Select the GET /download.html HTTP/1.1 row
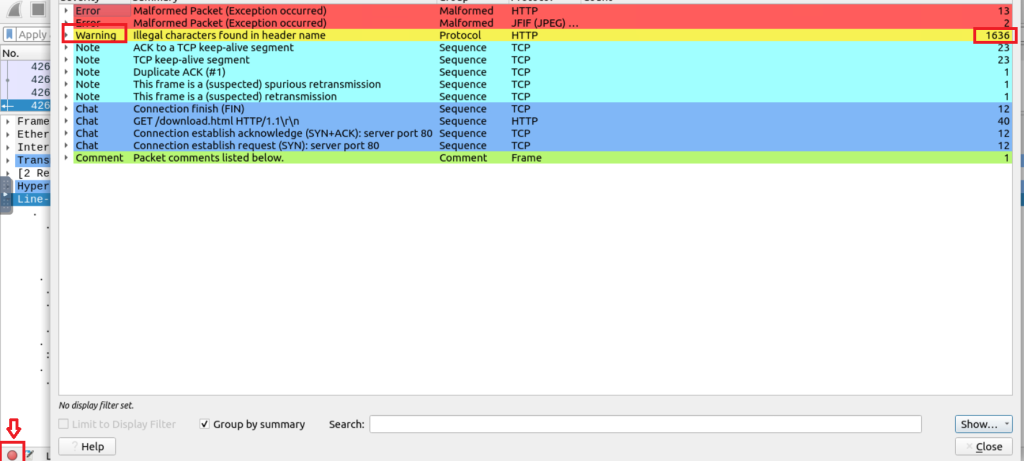 tap(280, 121)
